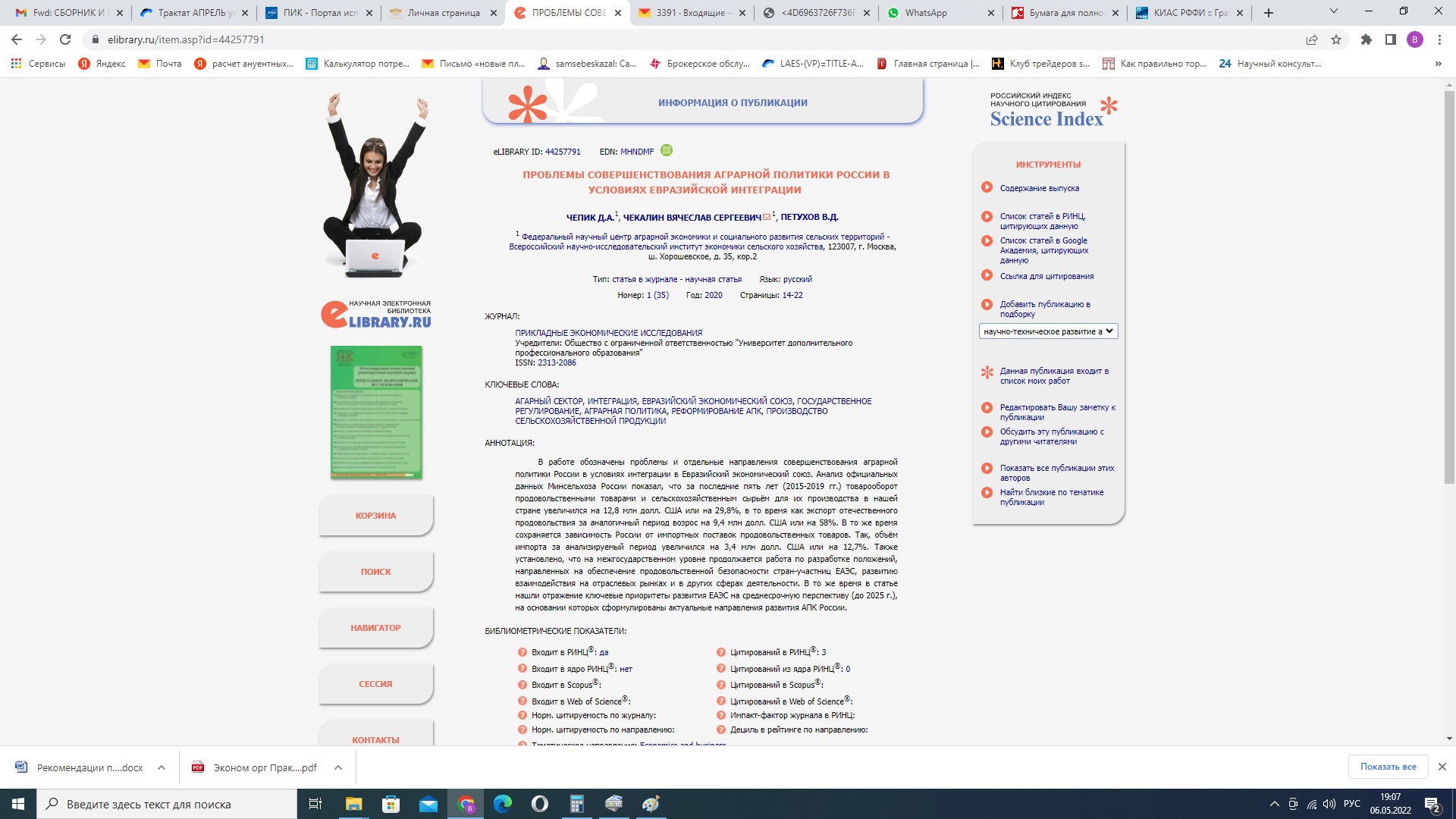The image size is (1456, 819).
Task: Click the journal cover thumbnail
Action: tap(376, 413)
